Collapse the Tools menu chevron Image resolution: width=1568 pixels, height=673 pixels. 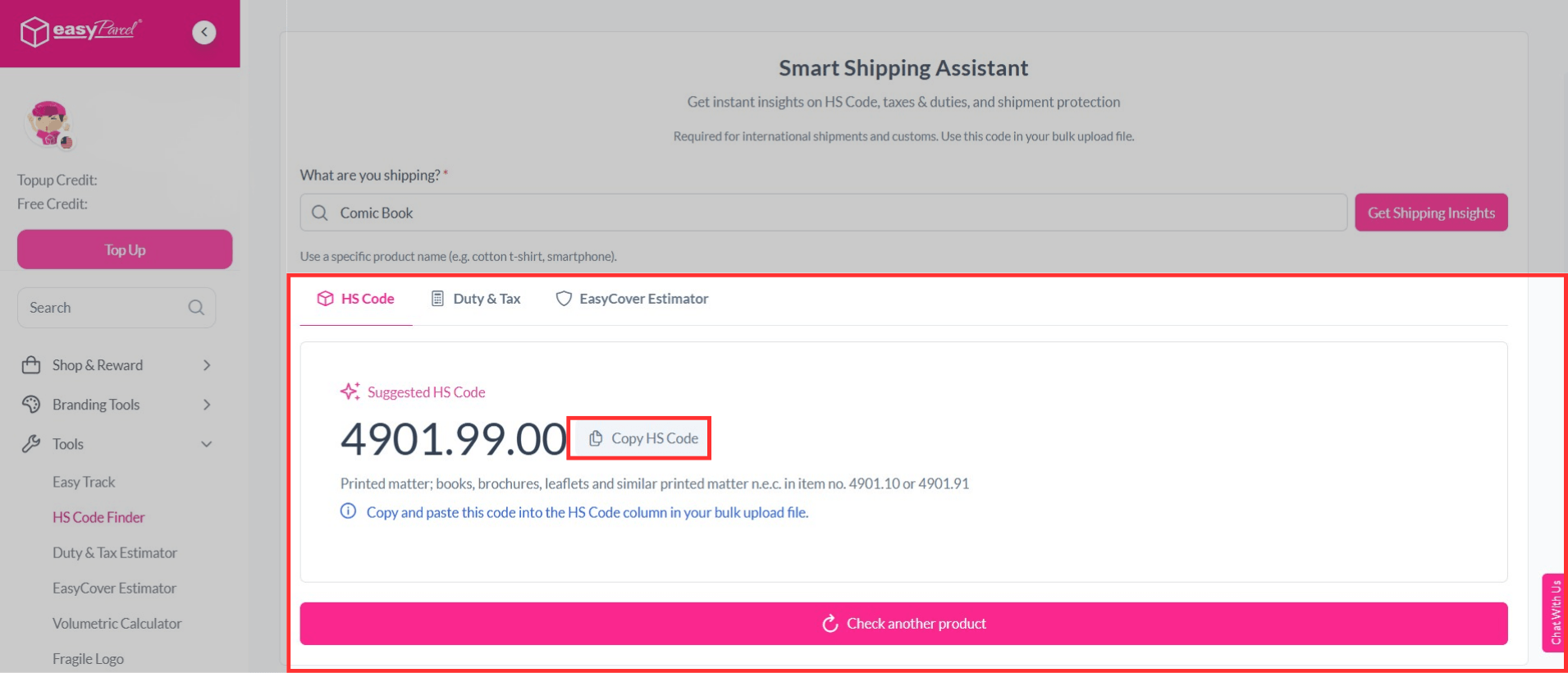(207, 444)
